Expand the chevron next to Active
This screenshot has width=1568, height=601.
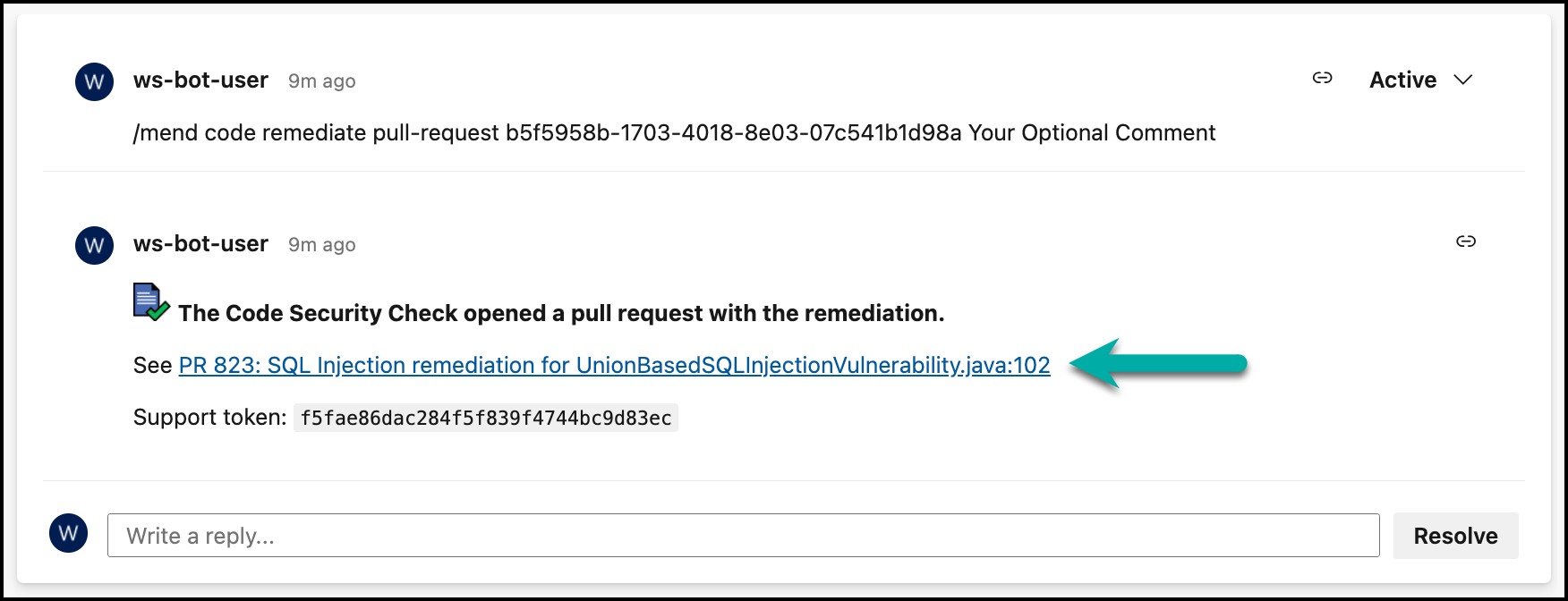point(1463,80)
